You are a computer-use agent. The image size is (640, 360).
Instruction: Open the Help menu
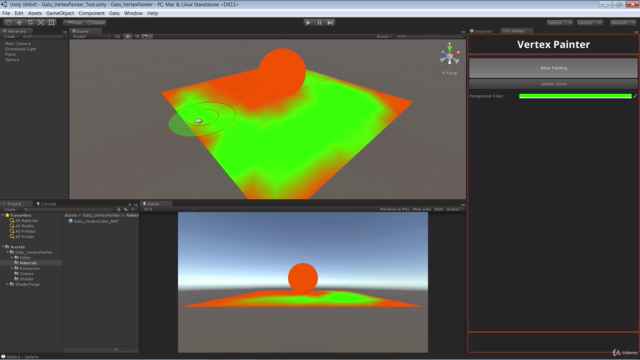click(x=152, y=13)
